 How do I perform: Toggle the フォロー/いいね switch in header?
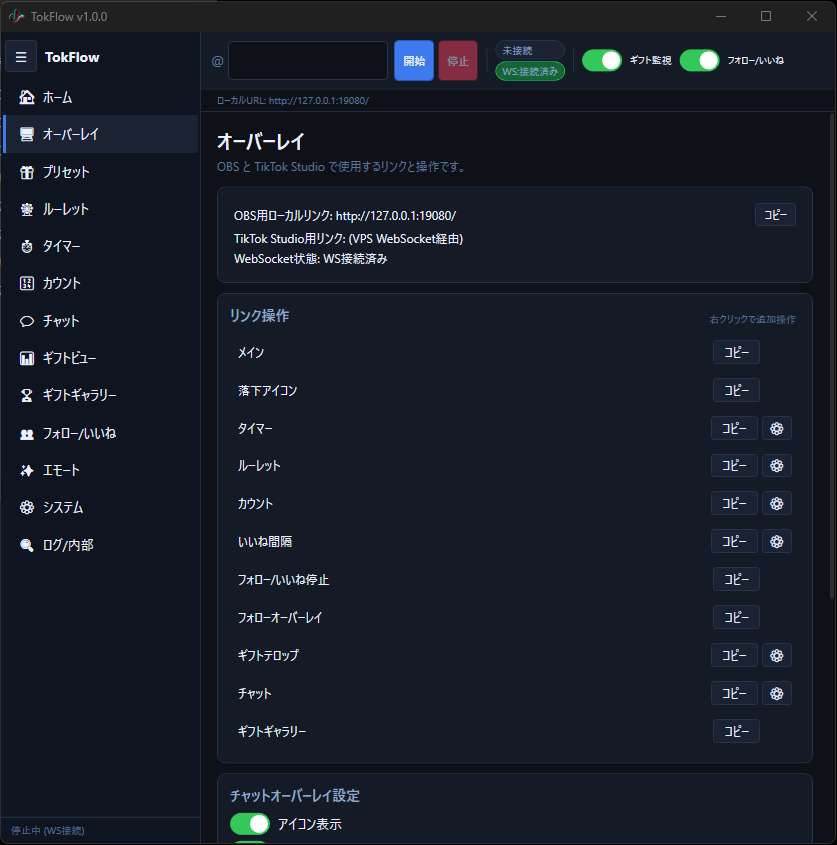coord(699,60)
